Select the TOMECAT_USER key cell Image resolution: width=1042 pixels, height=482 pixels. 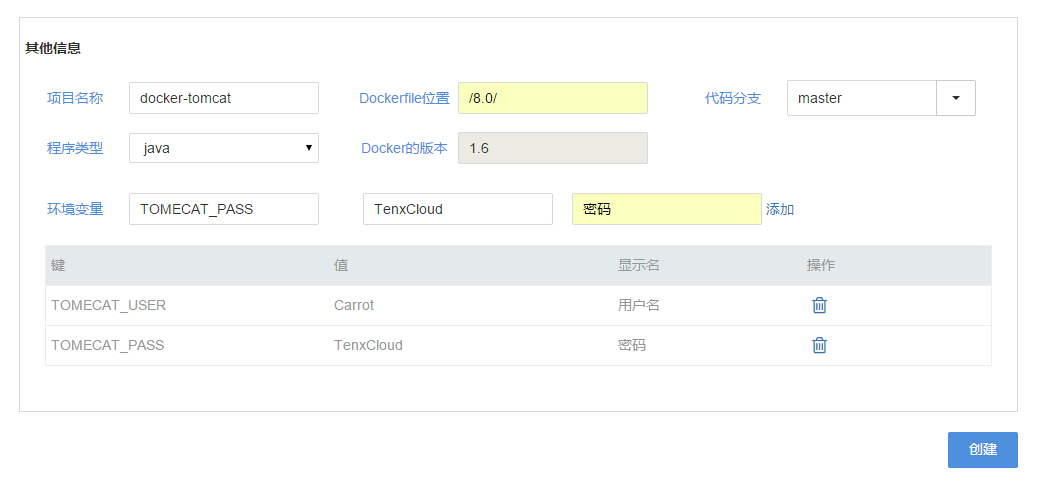[x=108, y=305]
